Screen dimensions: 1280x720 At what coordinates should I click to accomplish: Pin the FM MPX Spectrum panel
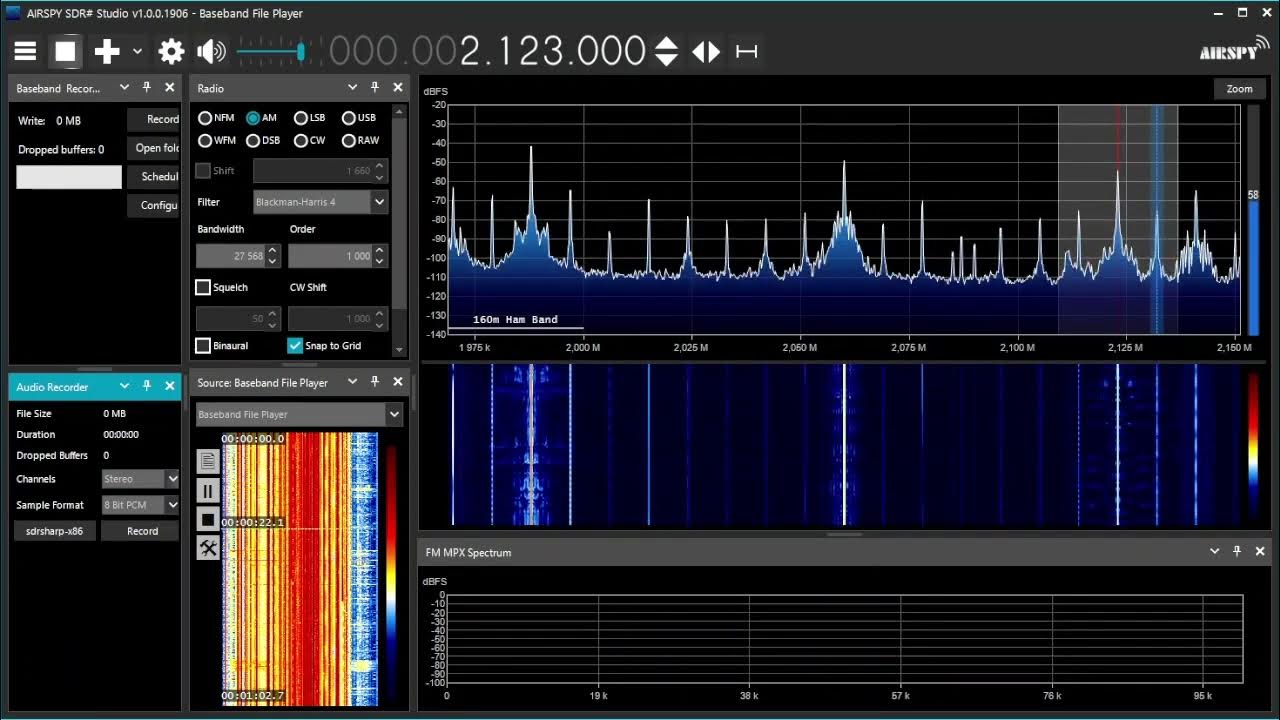click(1237, 551)
